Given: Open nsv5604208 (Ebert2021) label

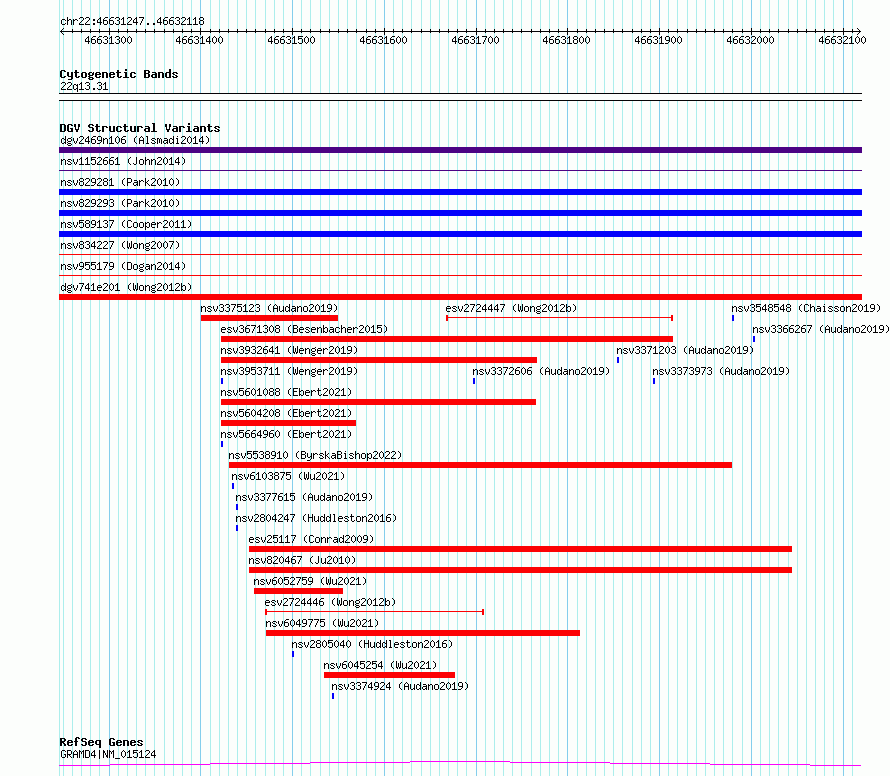Looking at the screenshot, I should click(x=286, y=413).
